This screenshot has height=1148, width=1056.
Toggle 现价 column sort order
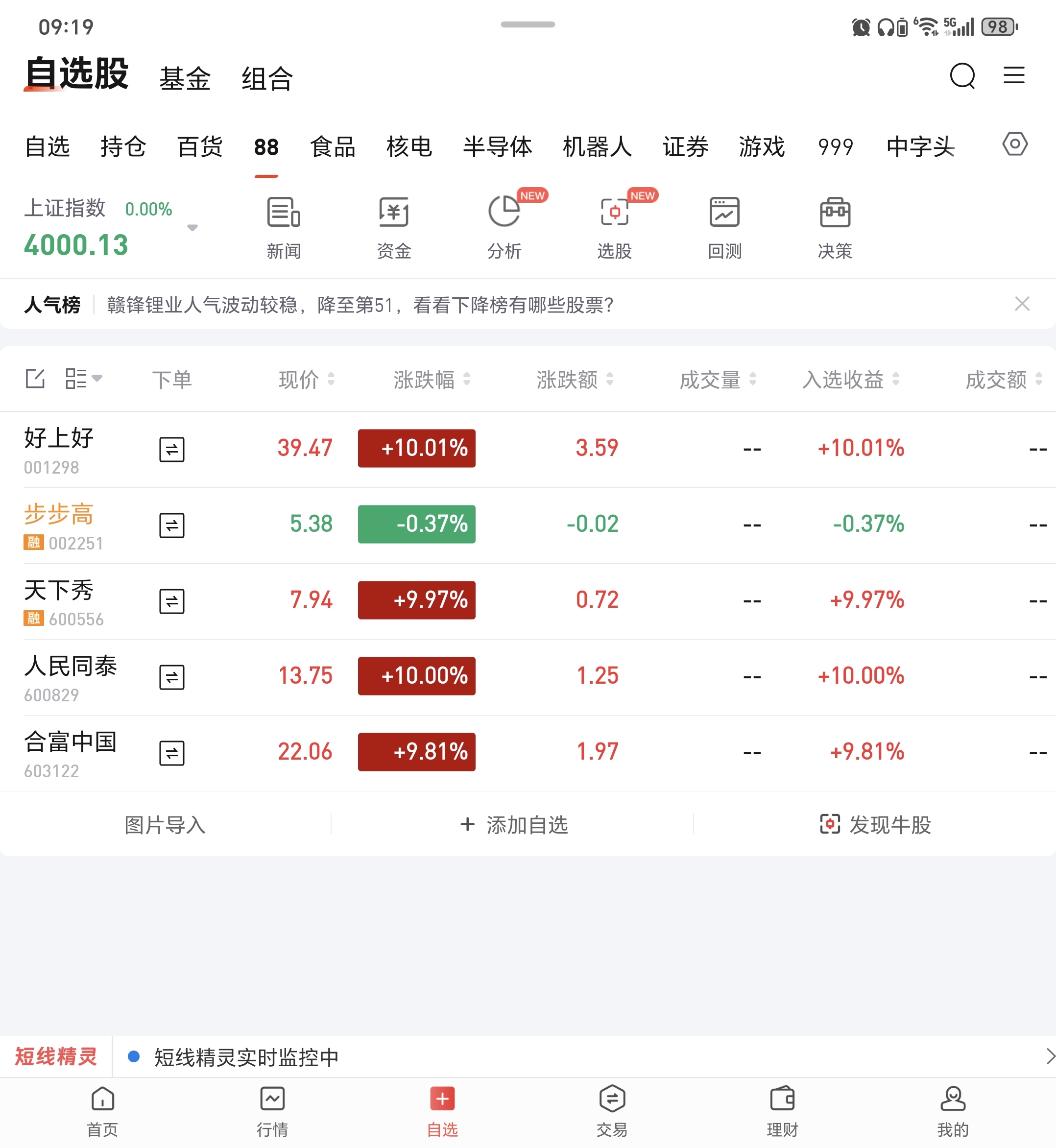[x=306, y=379]
